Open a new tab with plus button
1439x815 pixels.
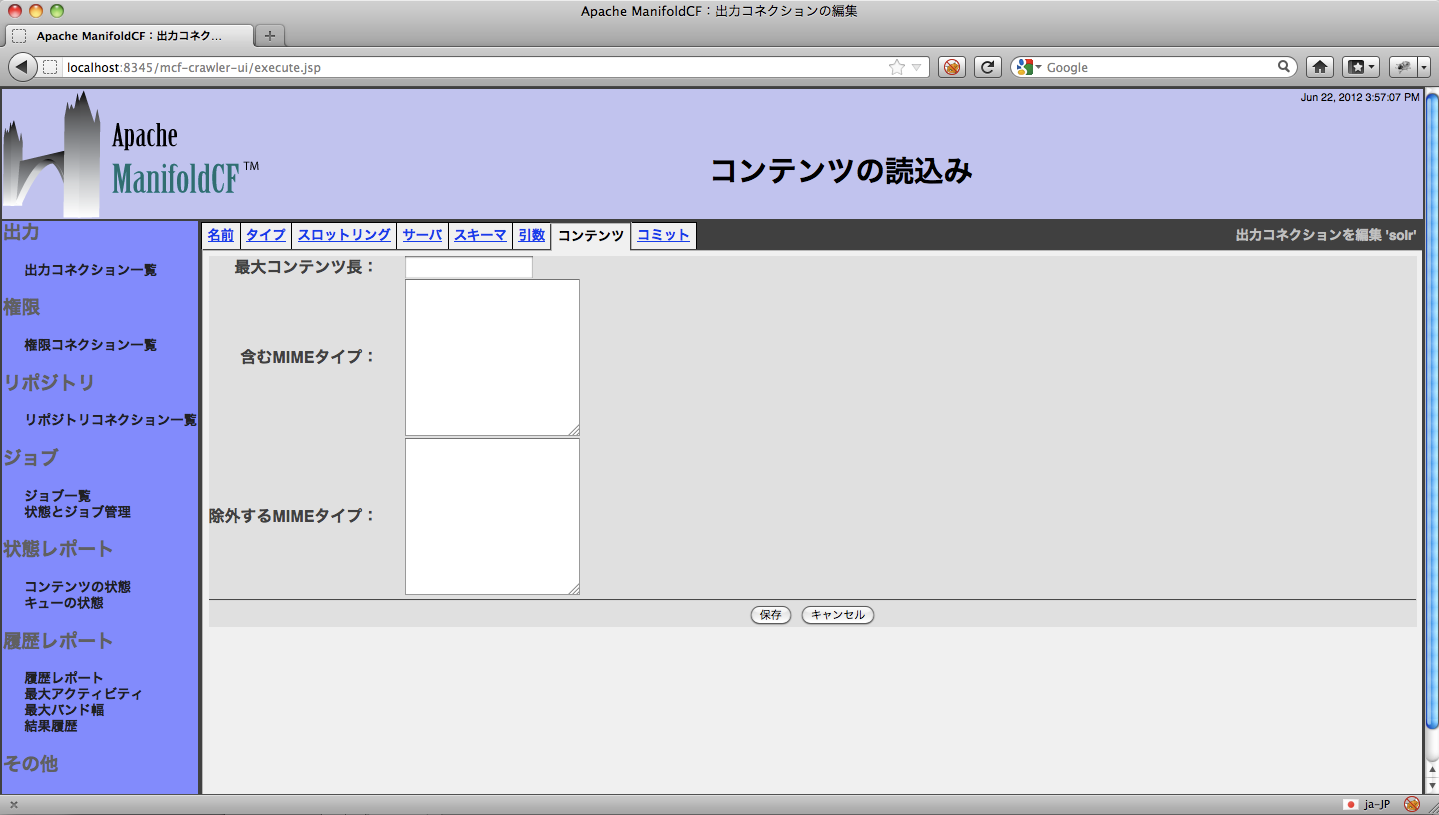(x=269, y=35)
